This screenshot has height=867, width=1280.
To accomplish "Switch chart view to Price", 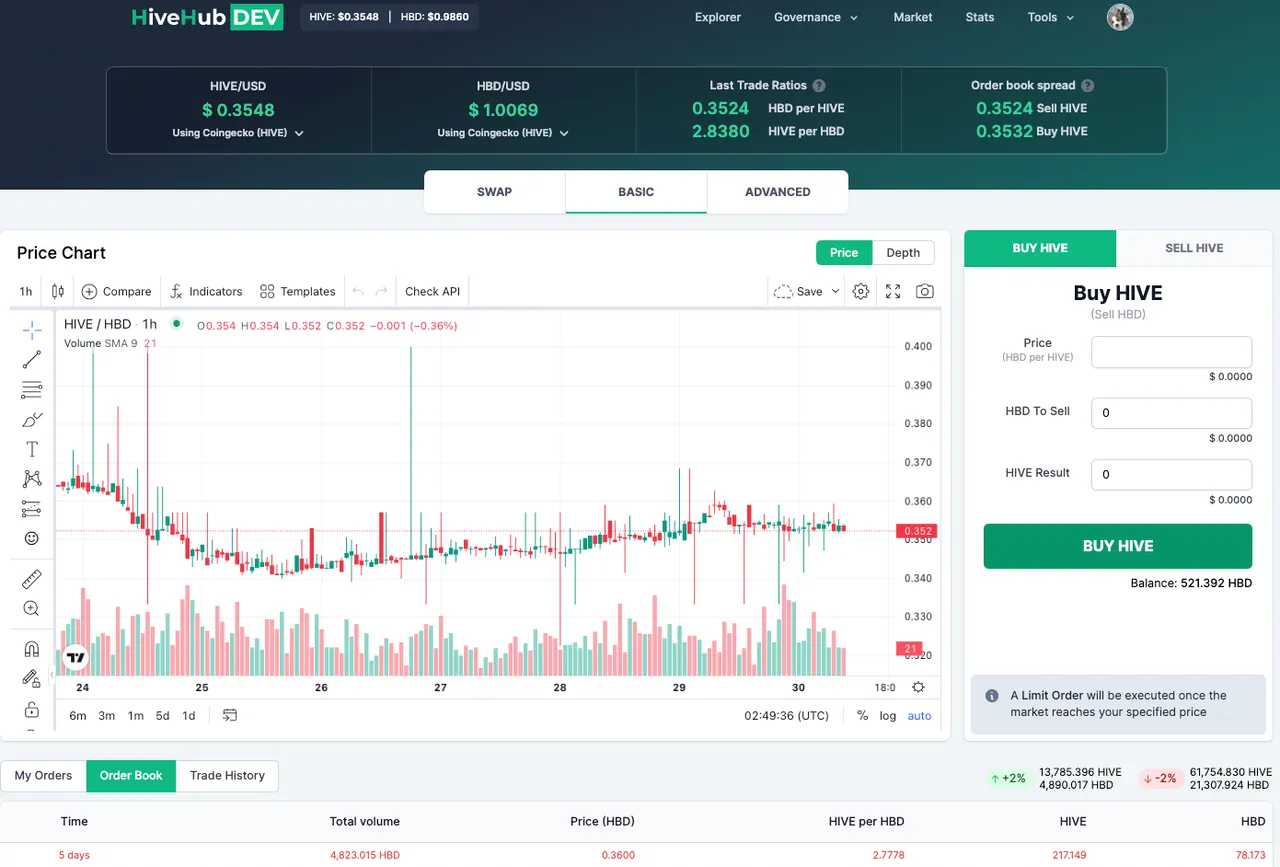I will 844,252.
